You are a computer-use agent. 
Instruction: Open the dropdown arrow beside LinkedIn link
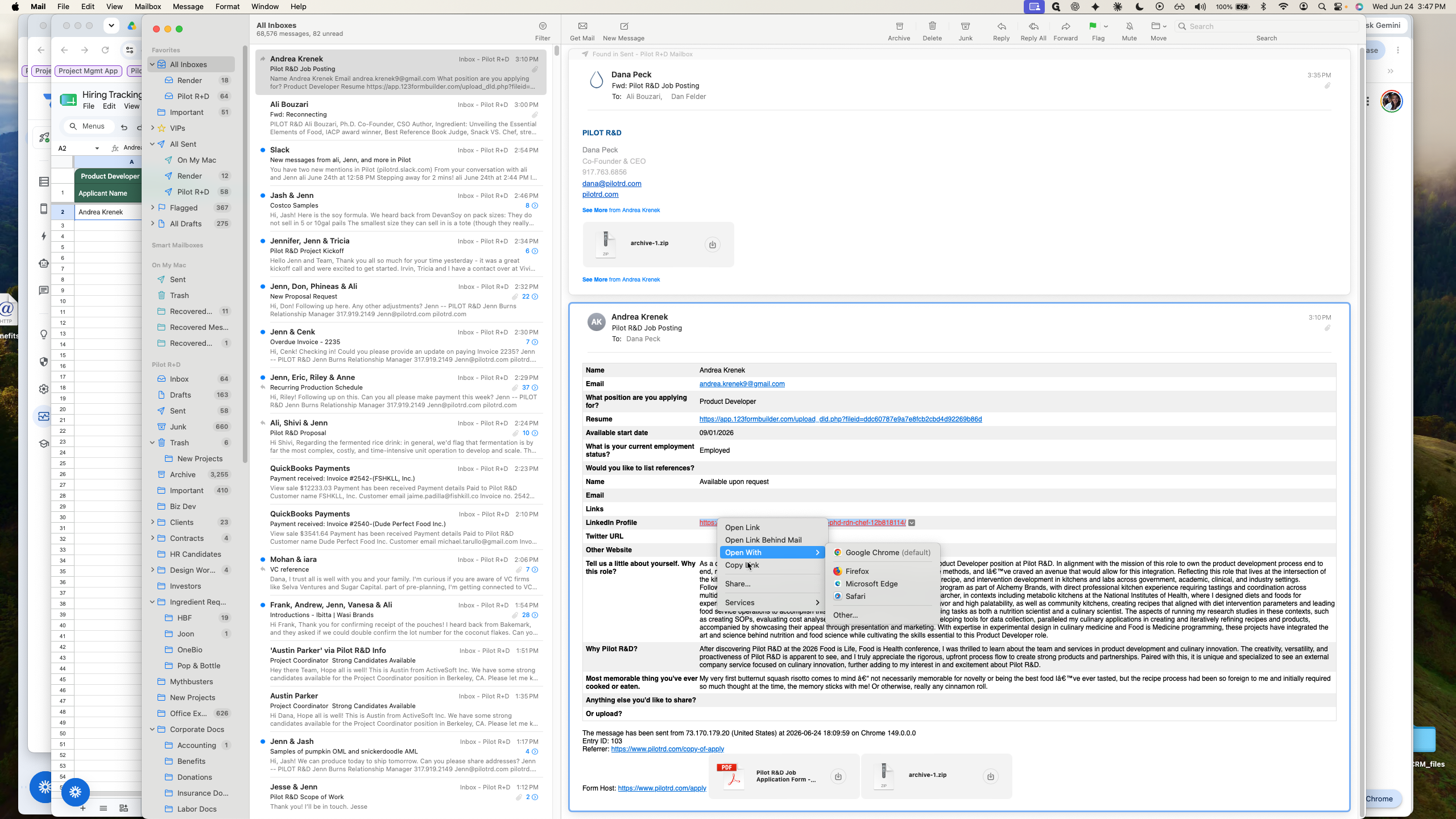[x=912, y=523]
